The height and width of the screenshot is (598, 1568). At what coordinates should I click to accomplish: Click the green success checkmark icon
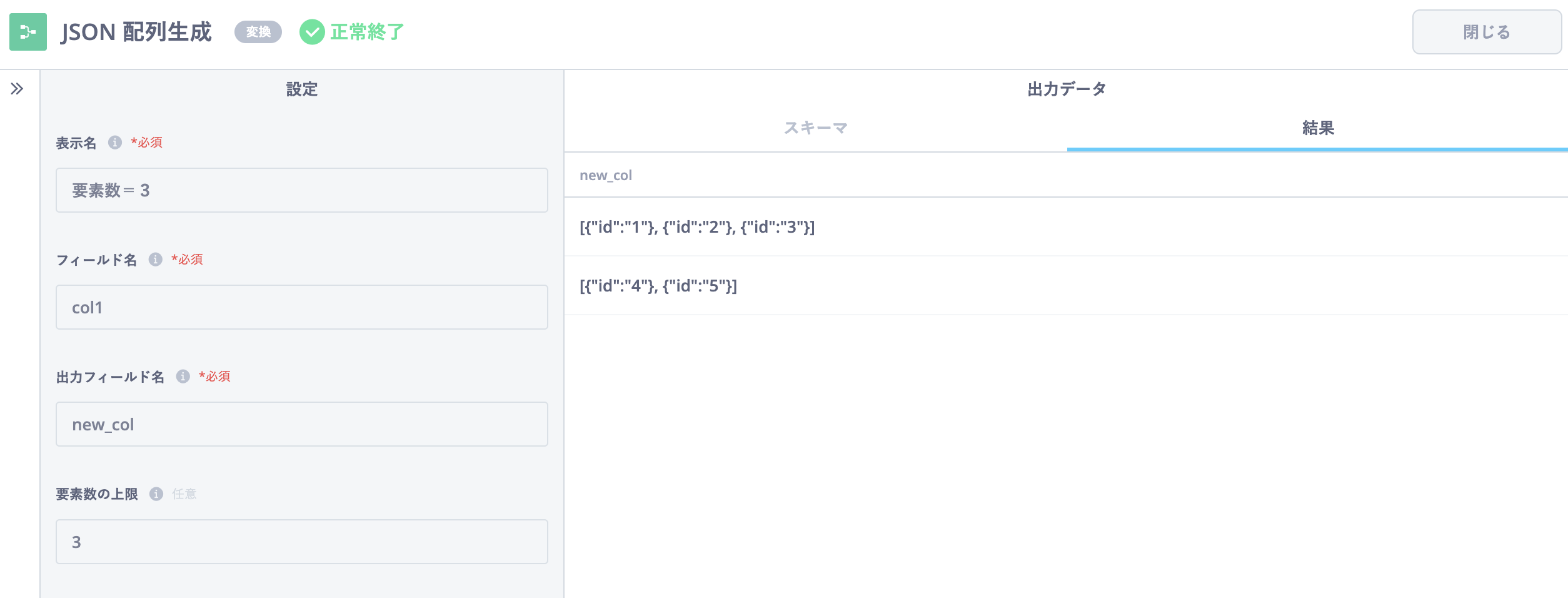point(311,32)
